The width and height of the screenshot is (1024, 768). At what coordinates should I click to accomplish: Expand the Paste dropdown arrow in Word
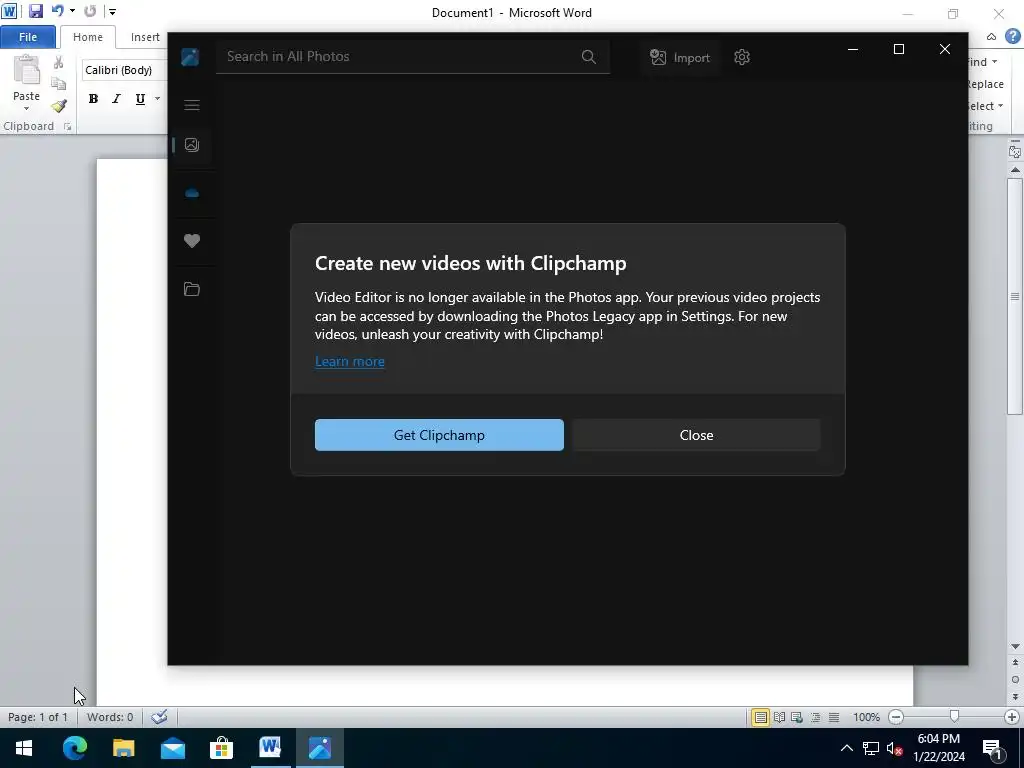point(27,108)
